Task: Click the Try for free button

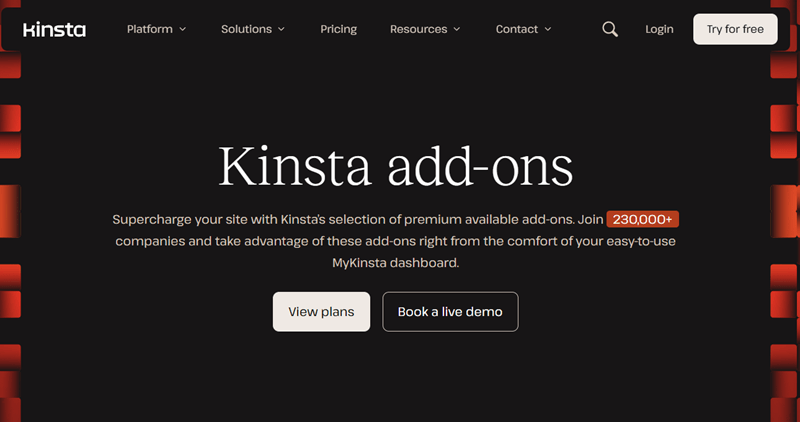Action: point(735,29)
